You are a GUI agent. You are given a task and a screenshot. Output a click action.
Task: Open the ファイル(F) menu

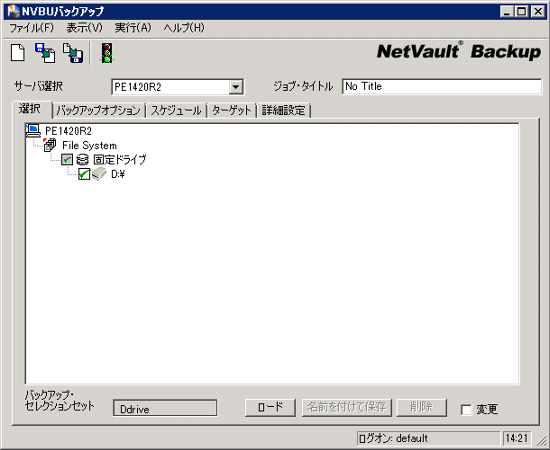31,28
